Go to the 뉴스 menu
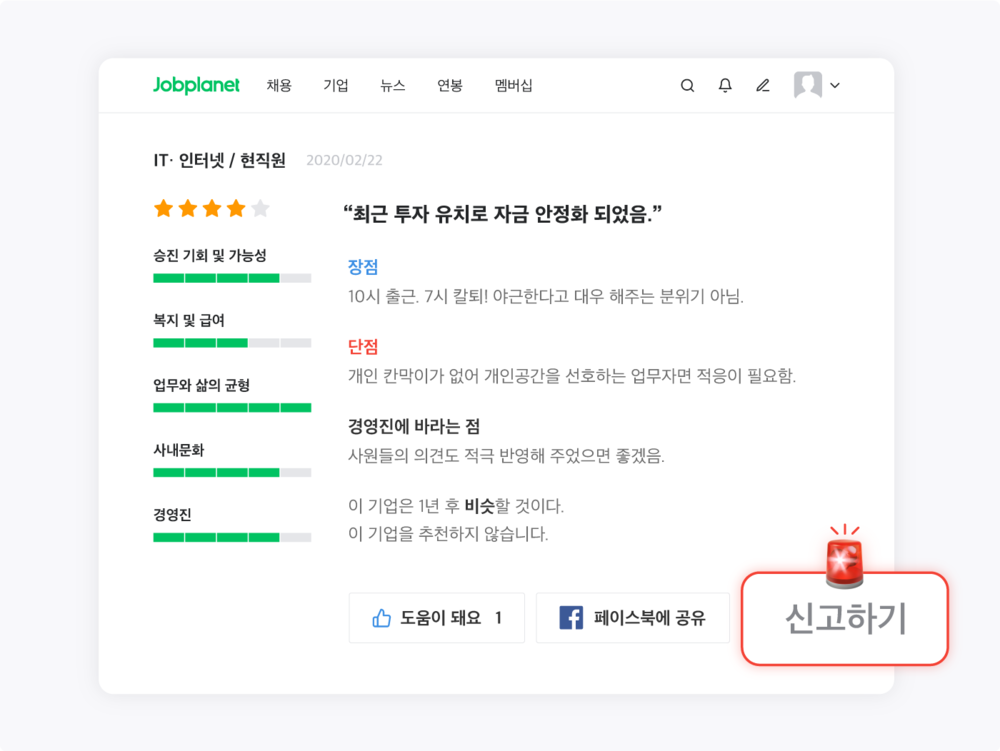 (x=393, y=86)
